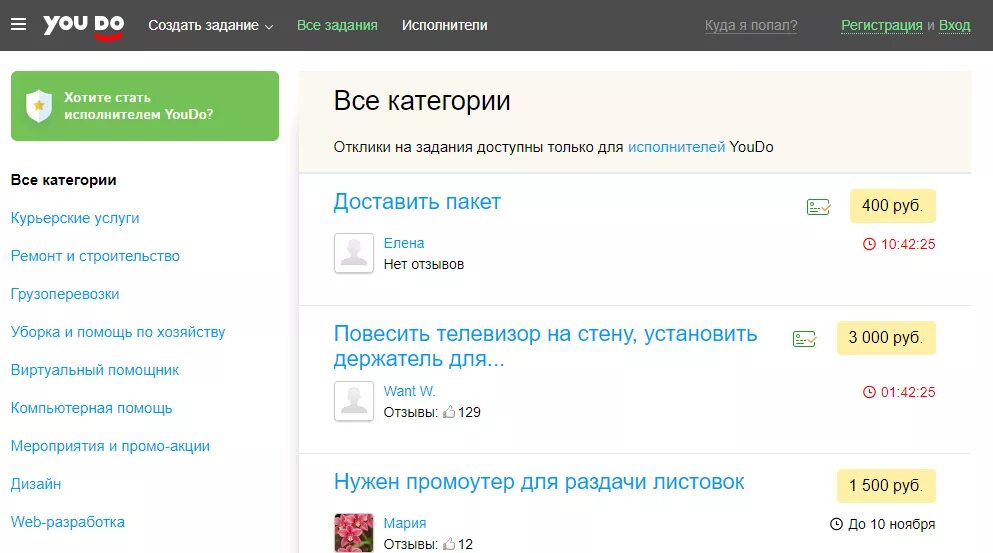Open the Грузоперевозки category
This screenshot has height=553, width=993.
click(x=65, y=294)
